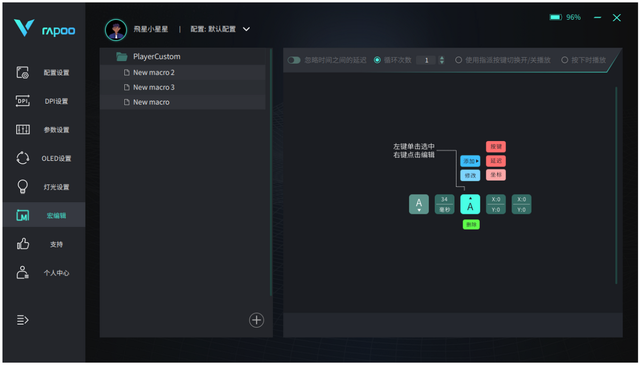Open 配置设置 in the sidebar

click(x=44, y=73)
